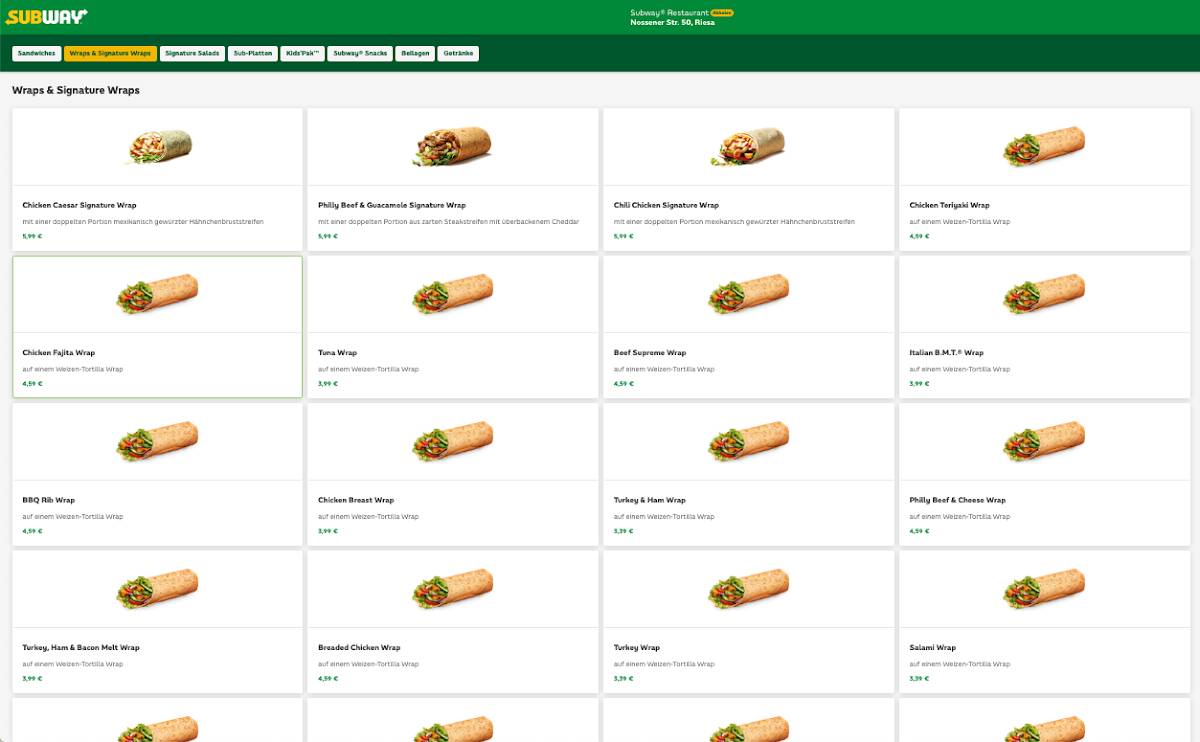Click the 5,99 € price of Chili Chicken Signature Wrap
The width and height of the screenshot is (1200, 742).
[x=624, y=237]
